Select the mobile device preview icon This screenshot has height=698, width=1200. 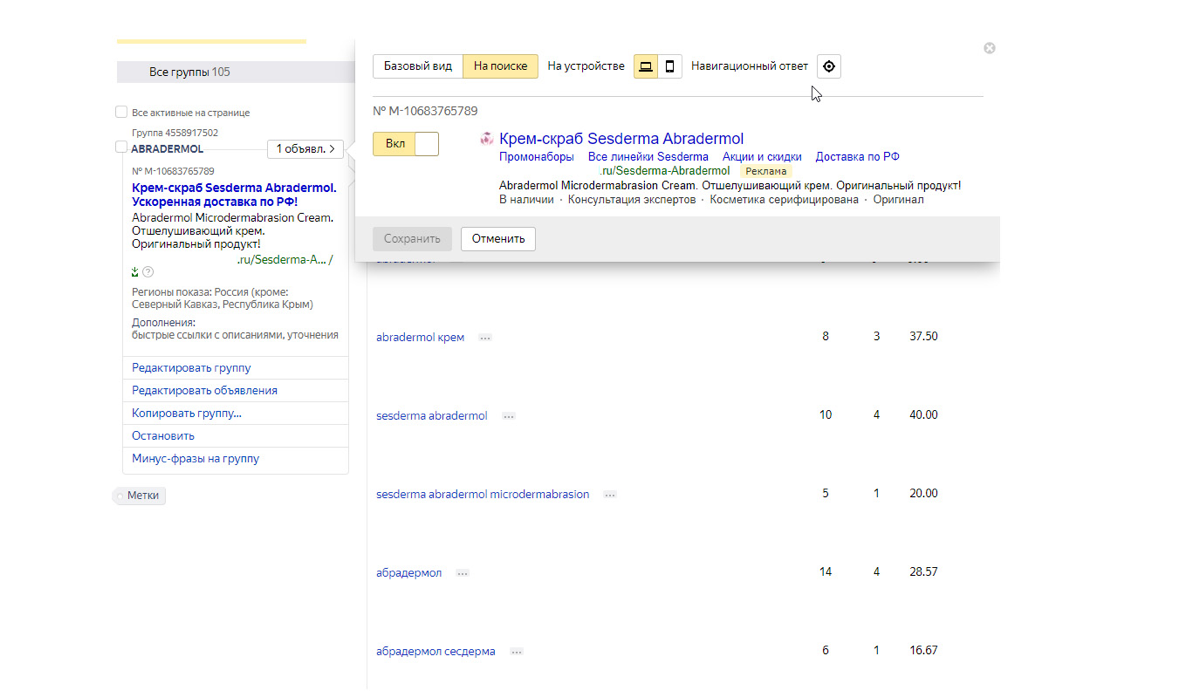670,67
